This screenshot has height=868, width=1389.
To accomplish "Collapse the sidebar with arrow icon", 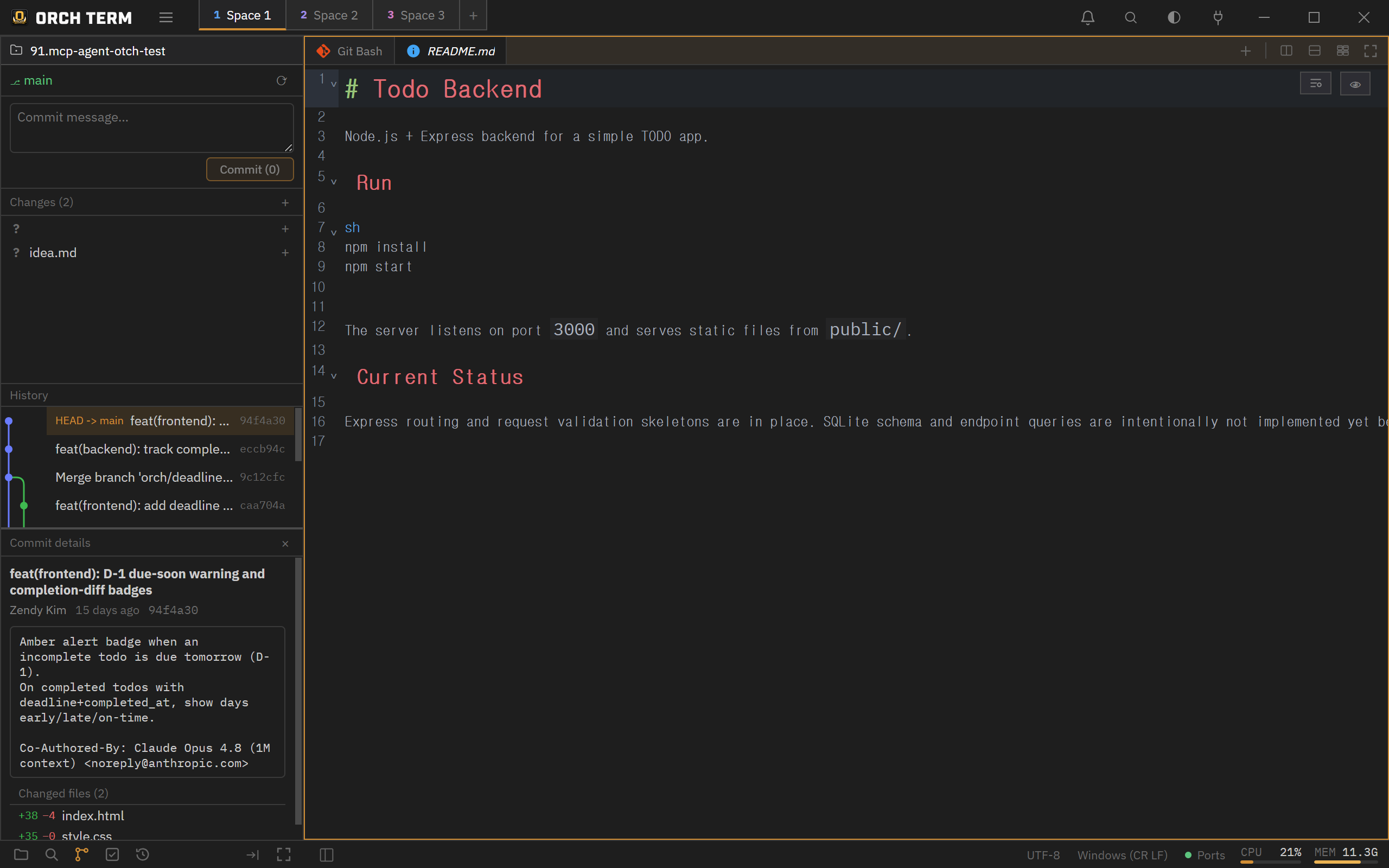I will pos(252,855).
